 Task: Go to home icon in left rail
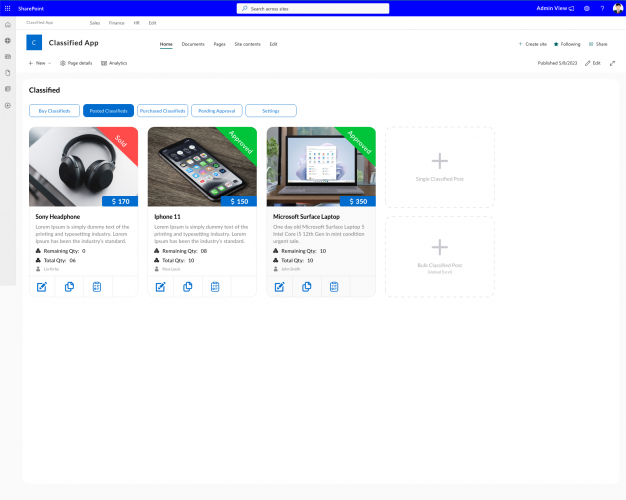(x=8, y=25)
